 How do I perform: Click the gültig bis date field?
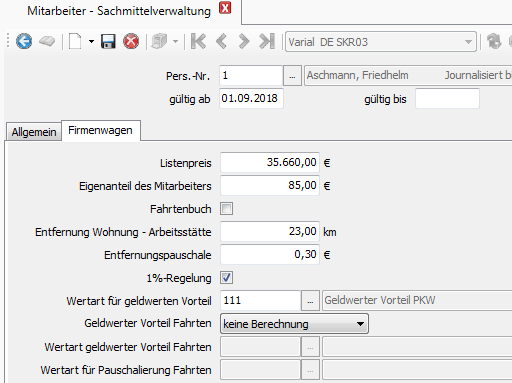click(x=447, y=98)
